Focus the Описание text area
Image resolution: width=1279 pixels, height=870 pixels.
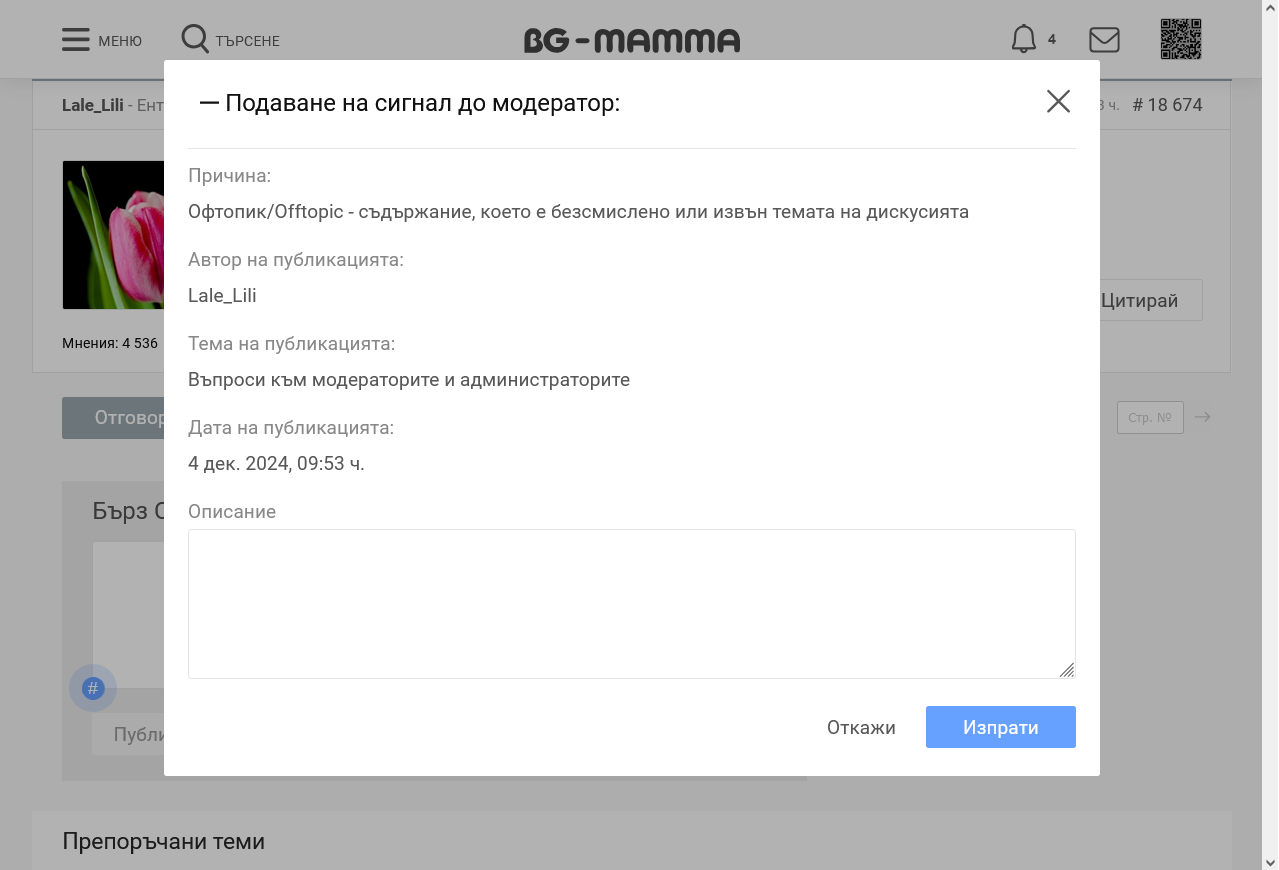[631, 603]
